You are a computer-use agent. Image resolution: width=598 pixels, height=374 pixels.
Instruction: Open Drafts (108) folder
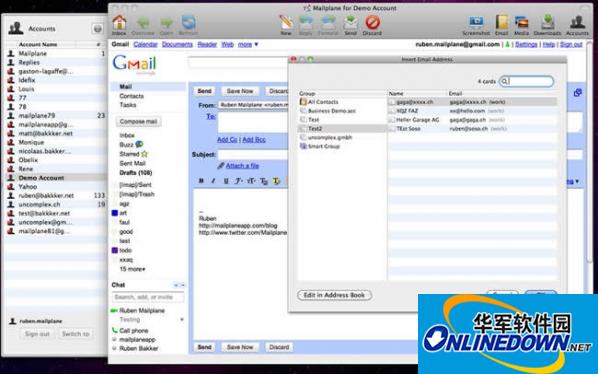tap(135, 173)
